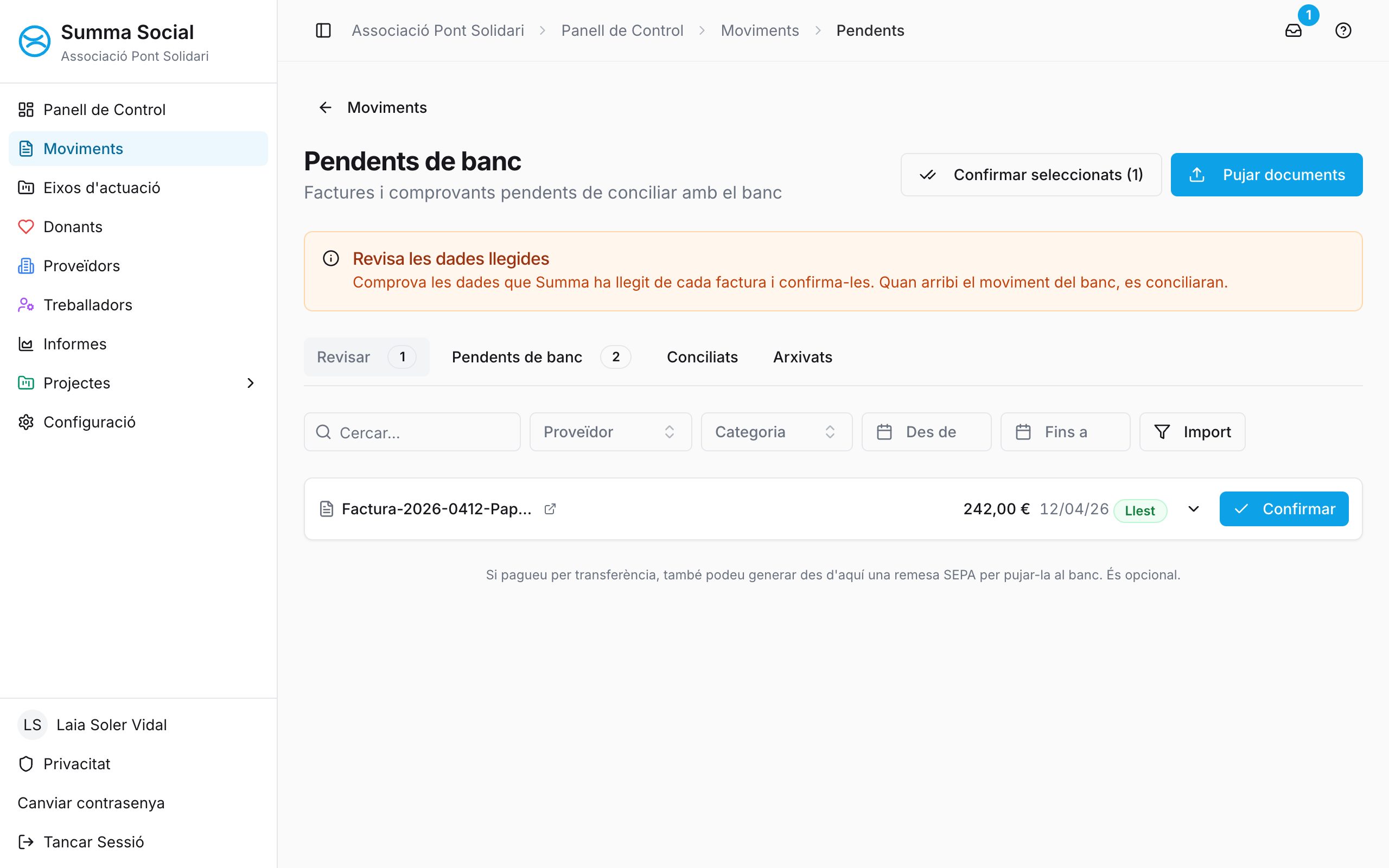
Task: Click Pujar documents button
Action: point(1266,175)
